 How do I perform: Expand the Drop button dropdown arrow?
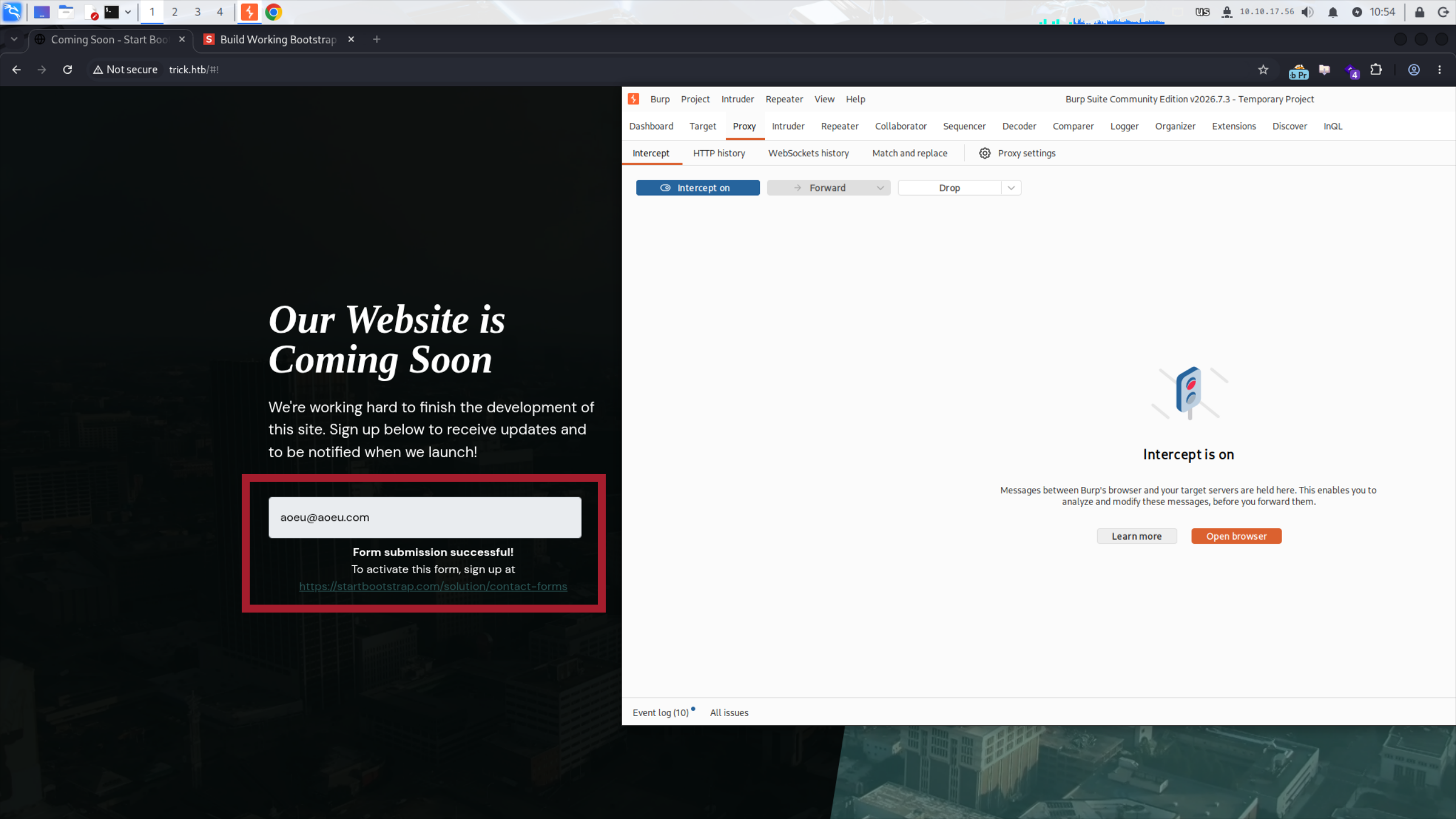(1011, 188)
